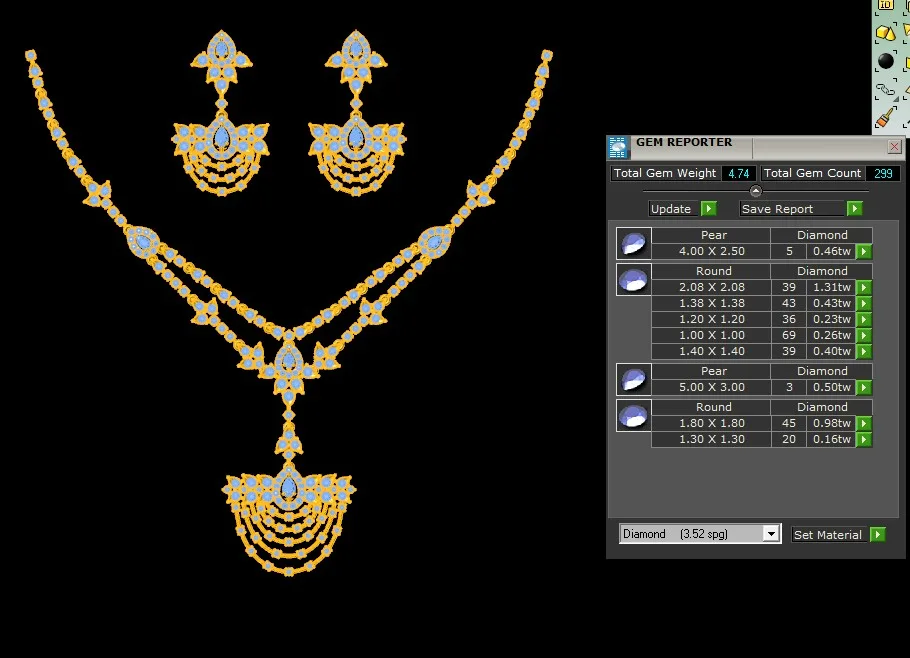The height and width of the screenshot is (658, 910).
Task: Choose the paint brush tool icon
Action: click(885, 119)
